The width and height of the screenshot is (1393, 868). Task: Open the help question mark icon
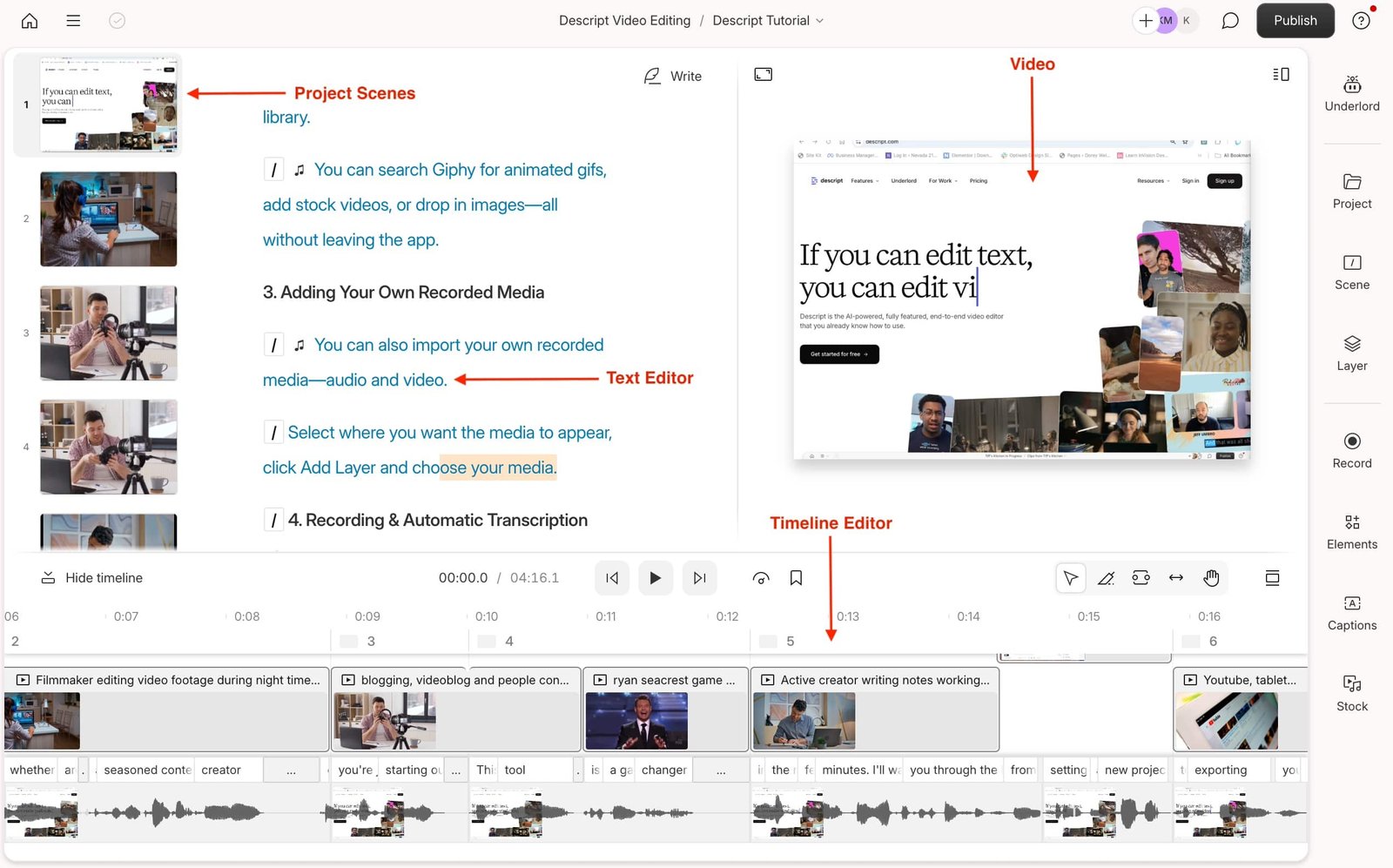pos(1361,21)
